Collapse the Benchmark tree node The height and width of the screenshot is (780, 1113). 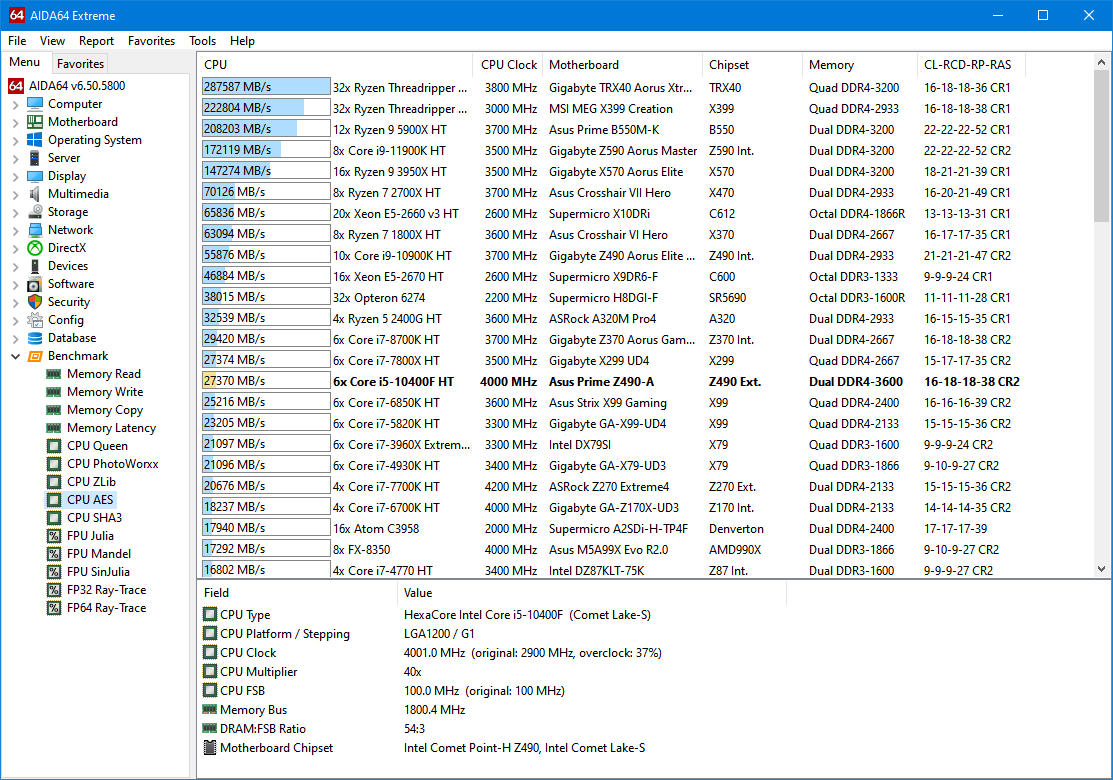coord(16,356)
